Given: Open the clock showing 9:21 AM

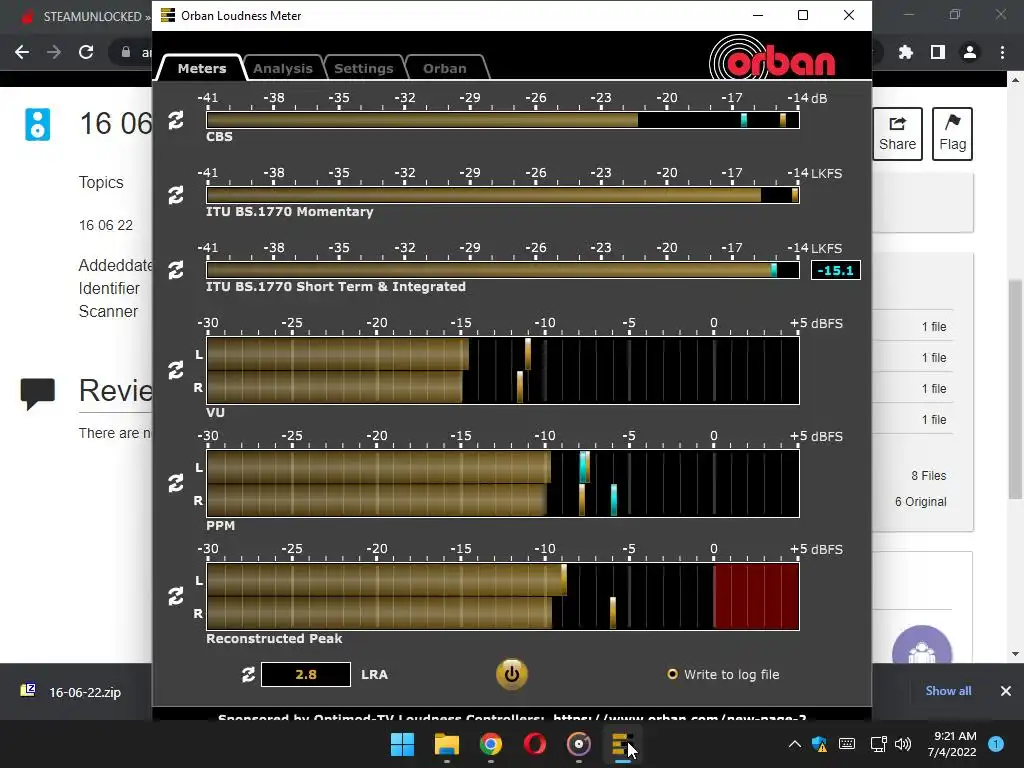Looking at the screenshot, I should [952, 744].
